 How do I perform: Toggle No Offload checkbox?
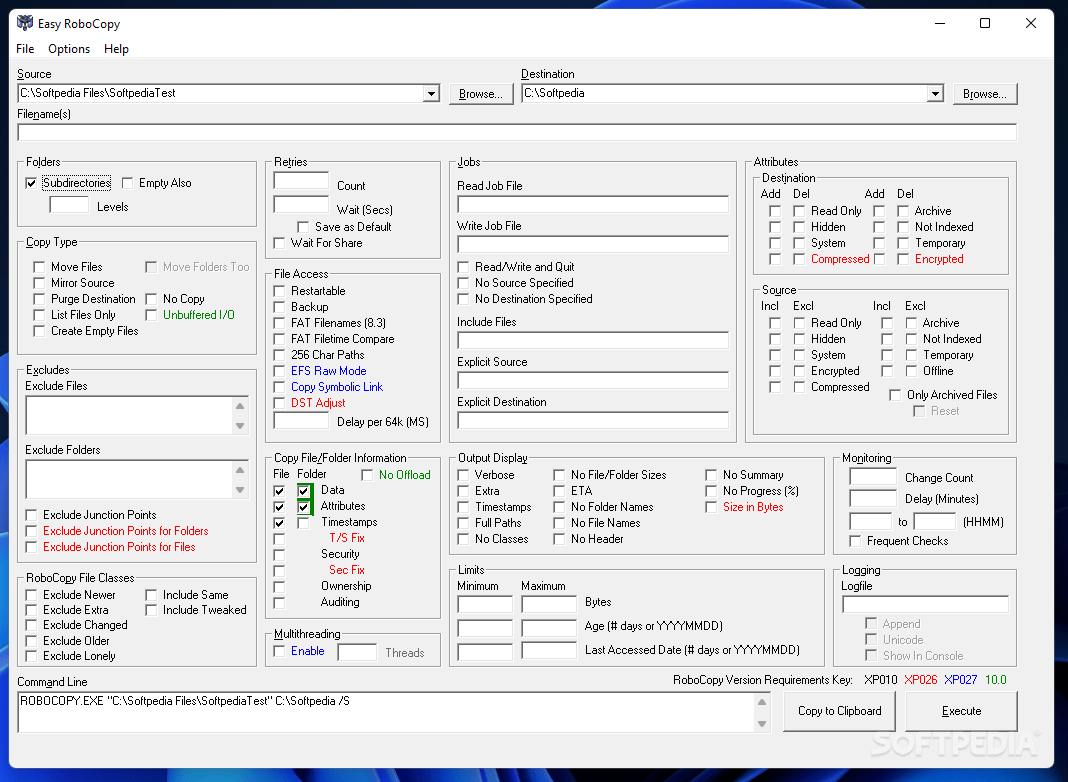(367, 475)
